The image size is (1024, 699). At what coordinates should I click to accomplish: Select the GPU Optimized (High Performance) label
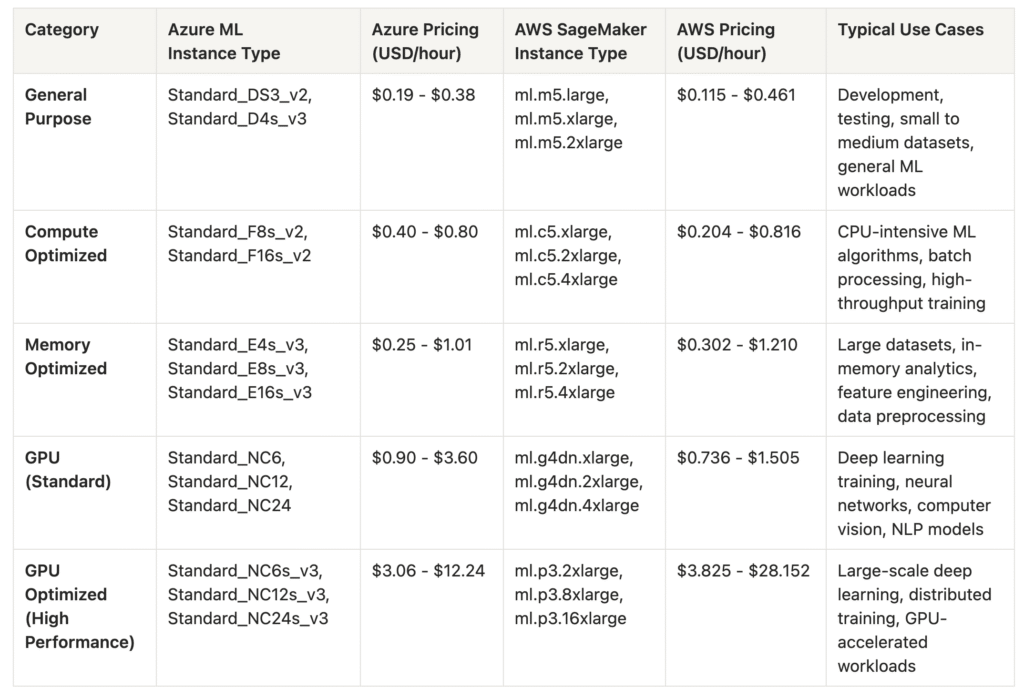(x=80, y=606)
